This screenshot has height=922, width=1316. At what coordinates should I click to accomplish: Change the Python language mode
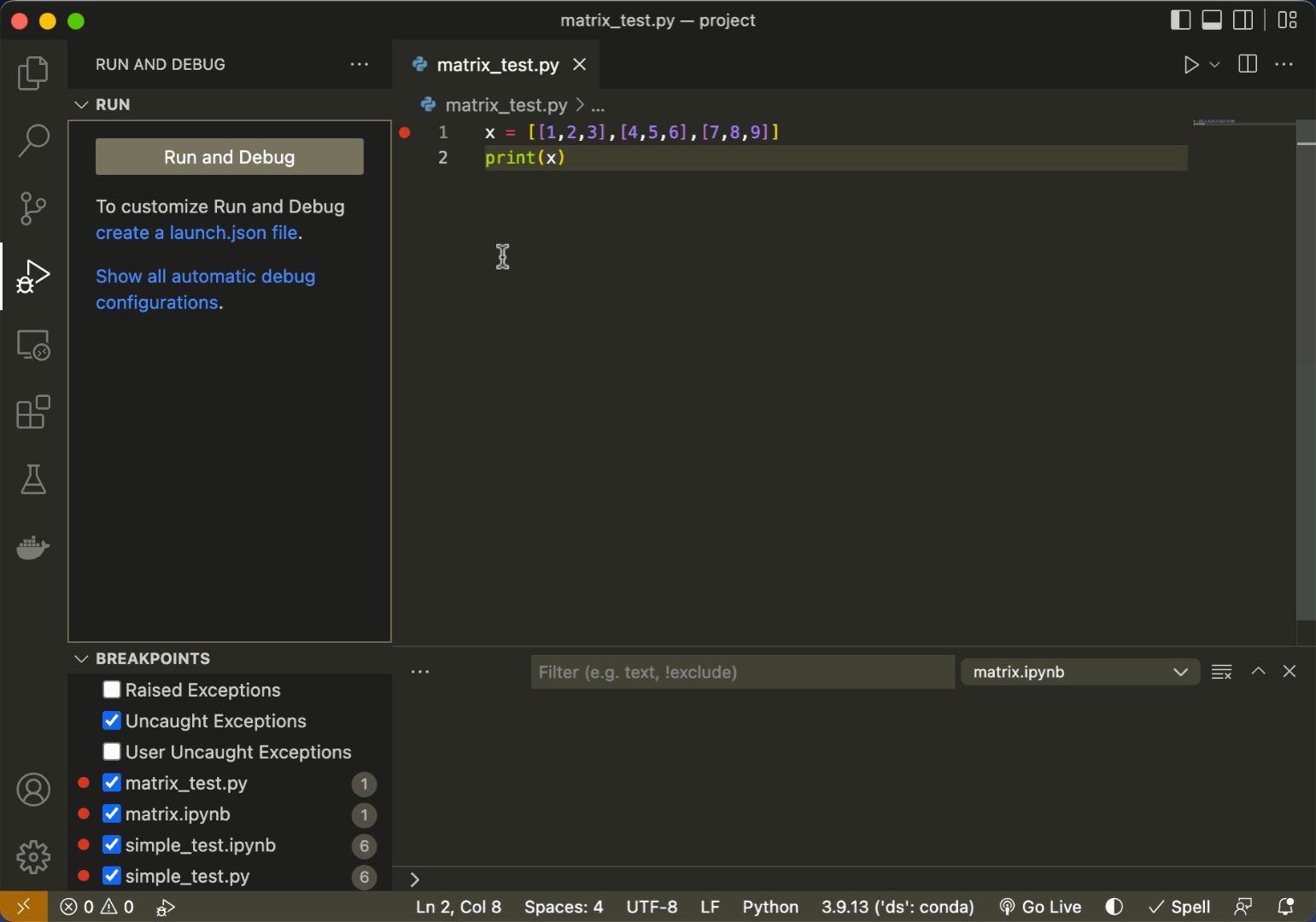pyautogui.click(x=770, y=907)
